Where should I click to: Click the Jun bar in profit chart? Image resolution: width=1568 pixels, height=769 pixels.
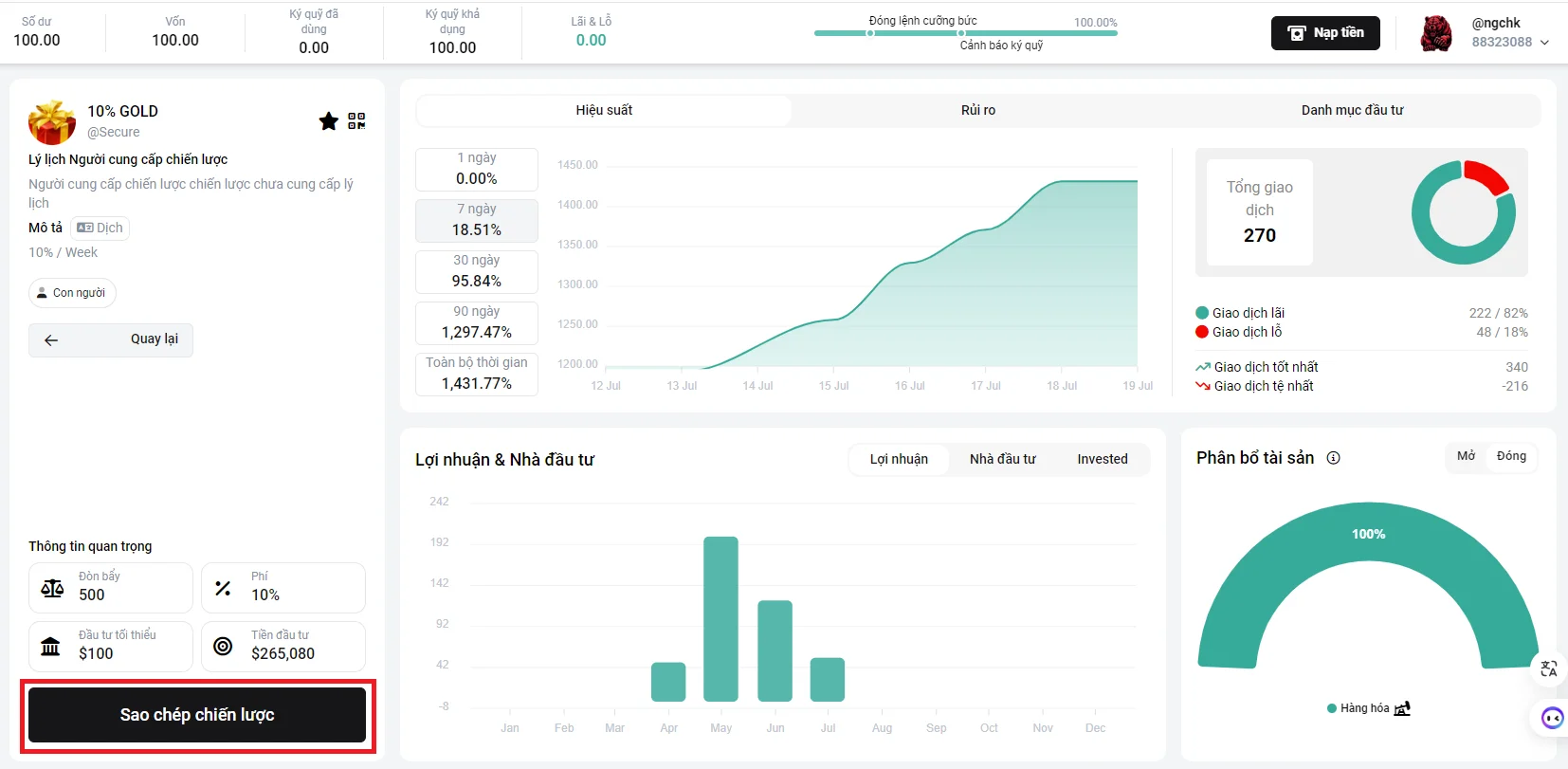[775, 651]
